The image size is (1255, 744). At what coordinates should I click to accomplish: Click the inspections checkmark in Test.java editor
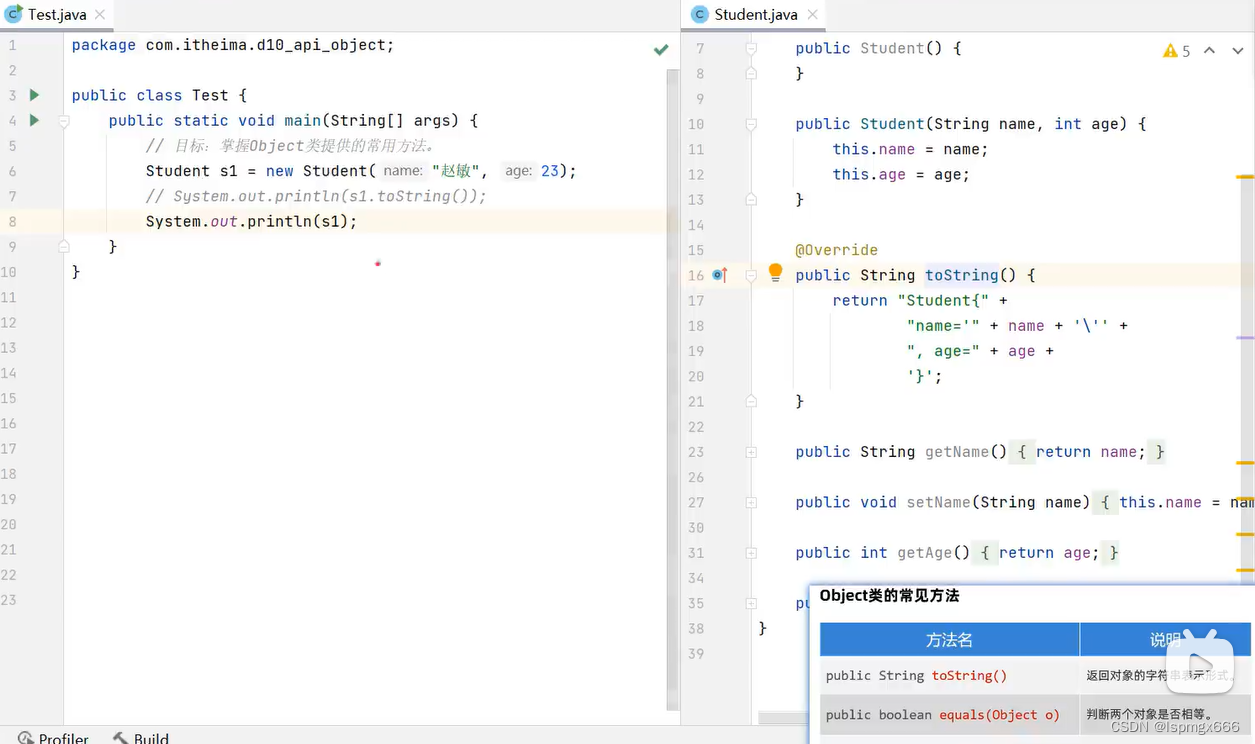pyautogui.click(x=660, y=47)
